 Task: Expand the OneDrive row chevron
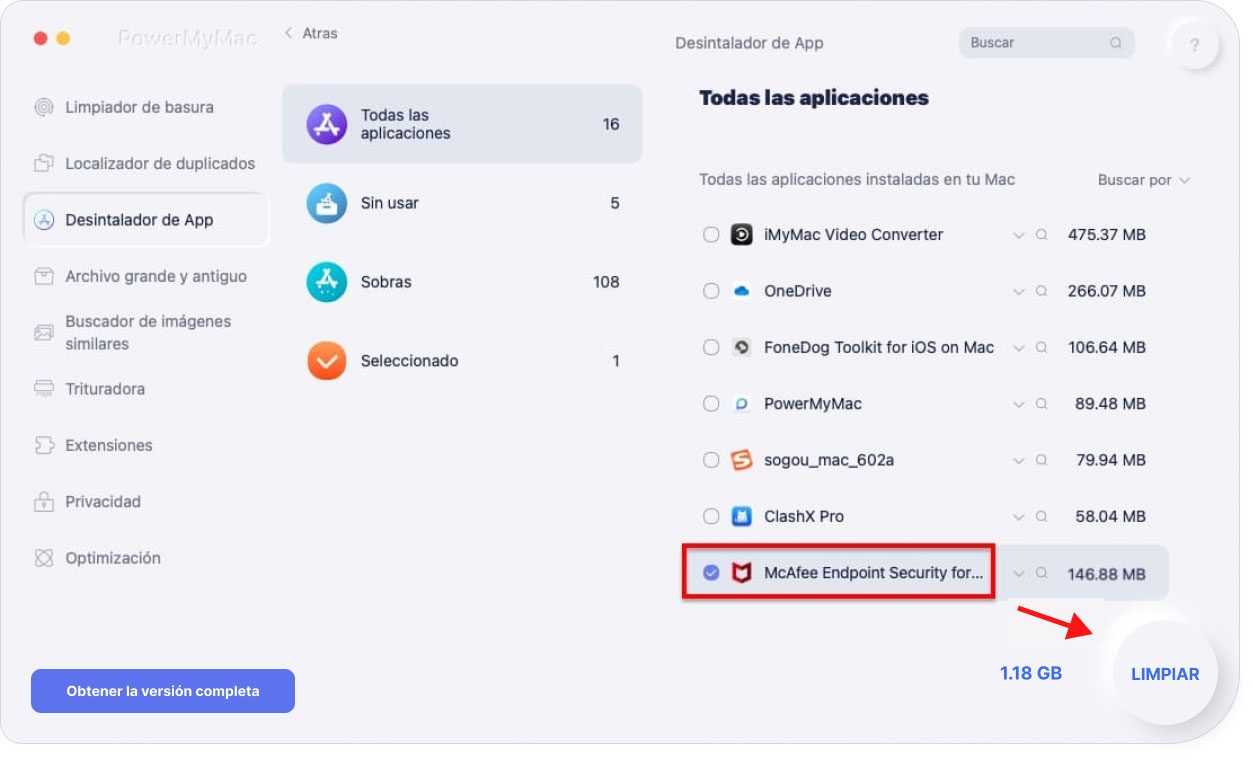[x=1019, y=291]
